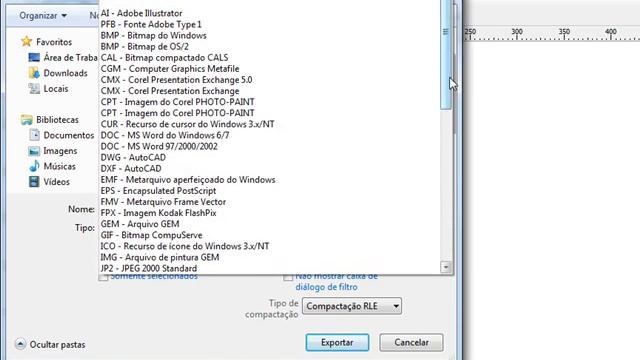Toggle Somente selecionados checkbox

coord(103,277)
